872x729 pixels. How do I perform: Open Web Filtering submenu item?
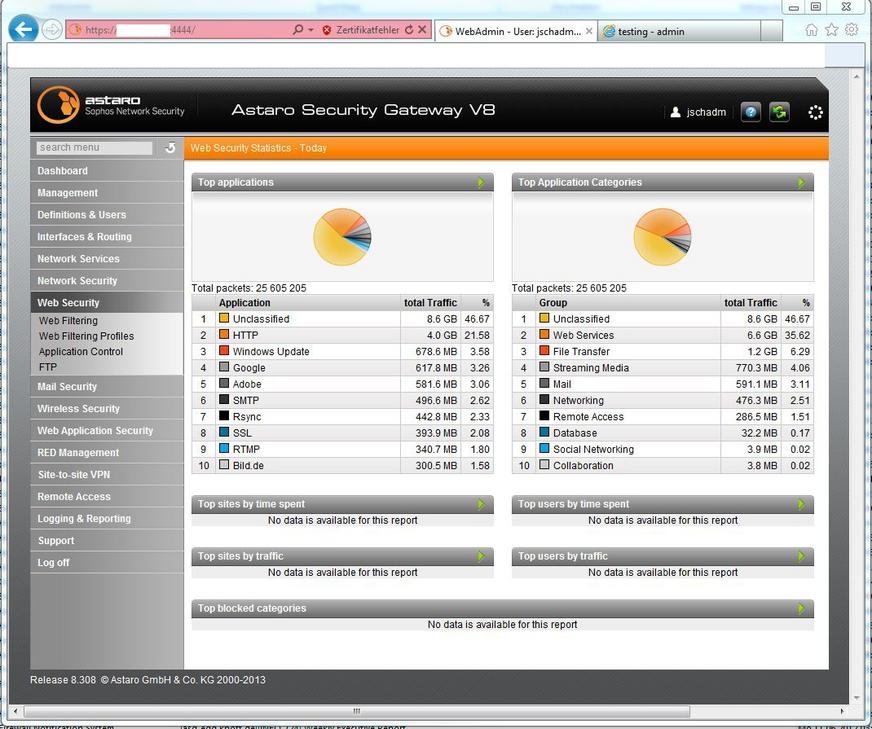click(x=68, y=321)
